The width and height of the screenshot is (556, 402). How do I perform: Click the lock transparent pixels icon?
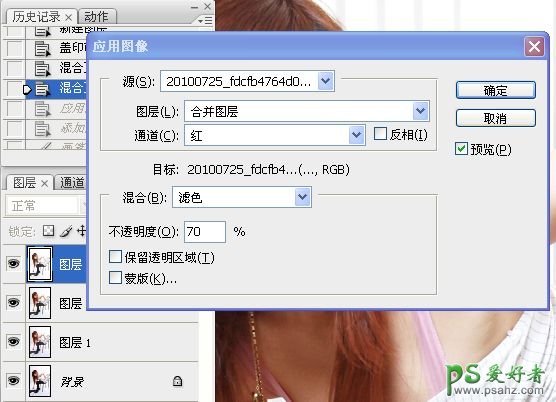tap(48, 231)
